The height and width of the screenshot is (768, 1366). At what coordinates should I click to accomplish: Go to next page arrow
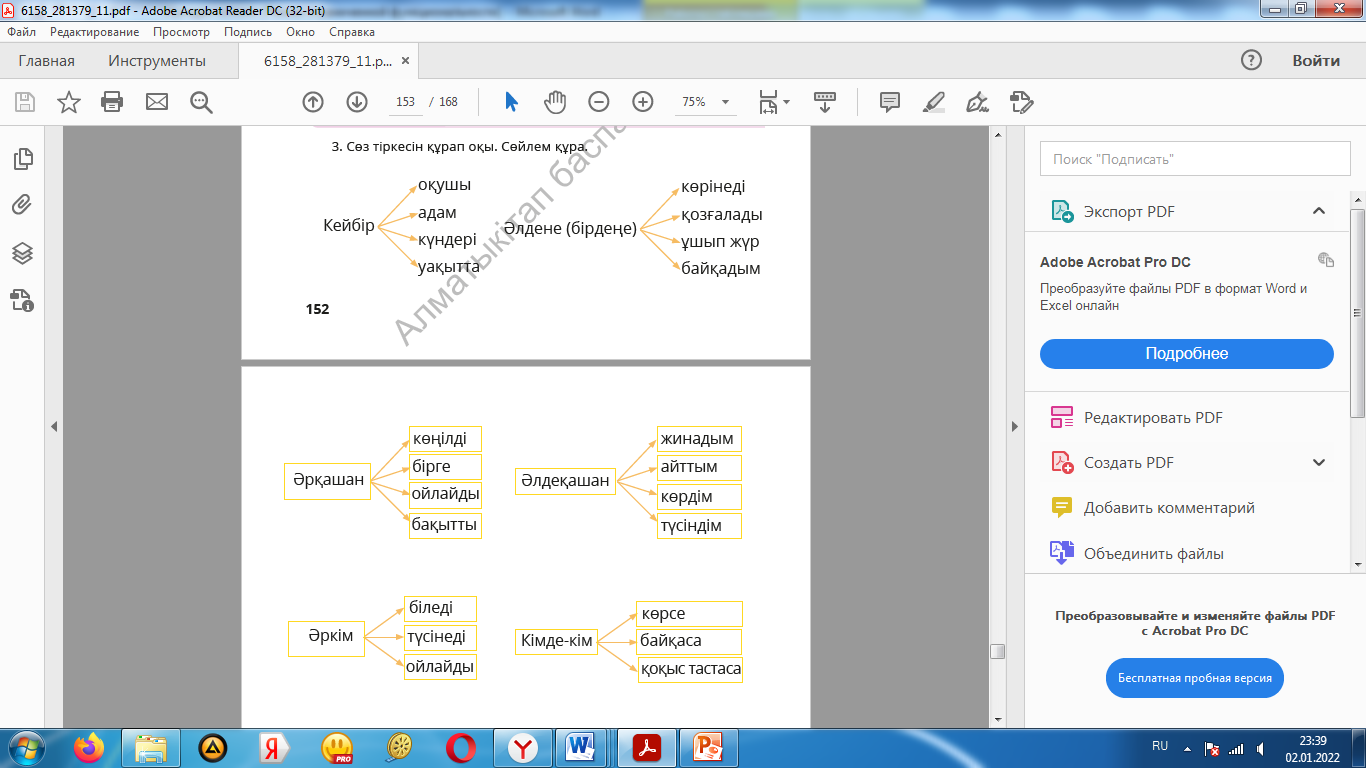point(357,102)
